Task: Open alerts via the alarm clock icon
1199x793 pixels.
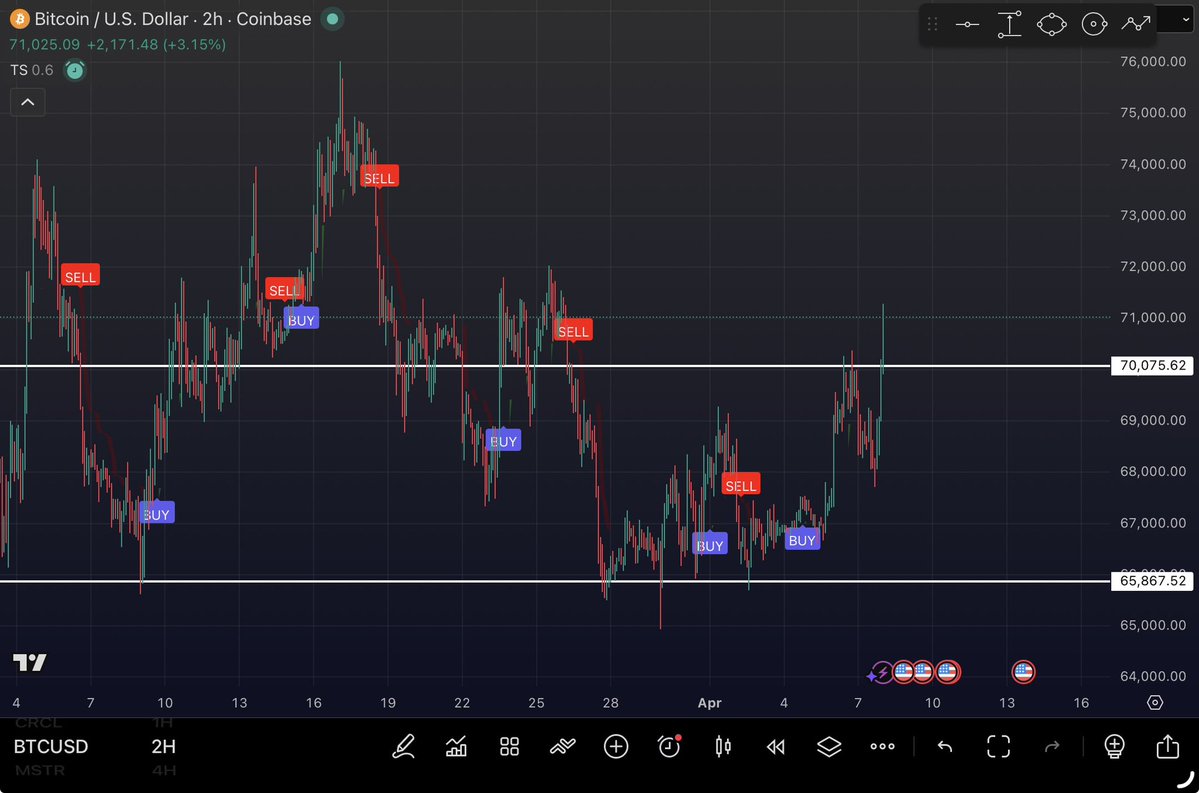Action: pos(669,746)
